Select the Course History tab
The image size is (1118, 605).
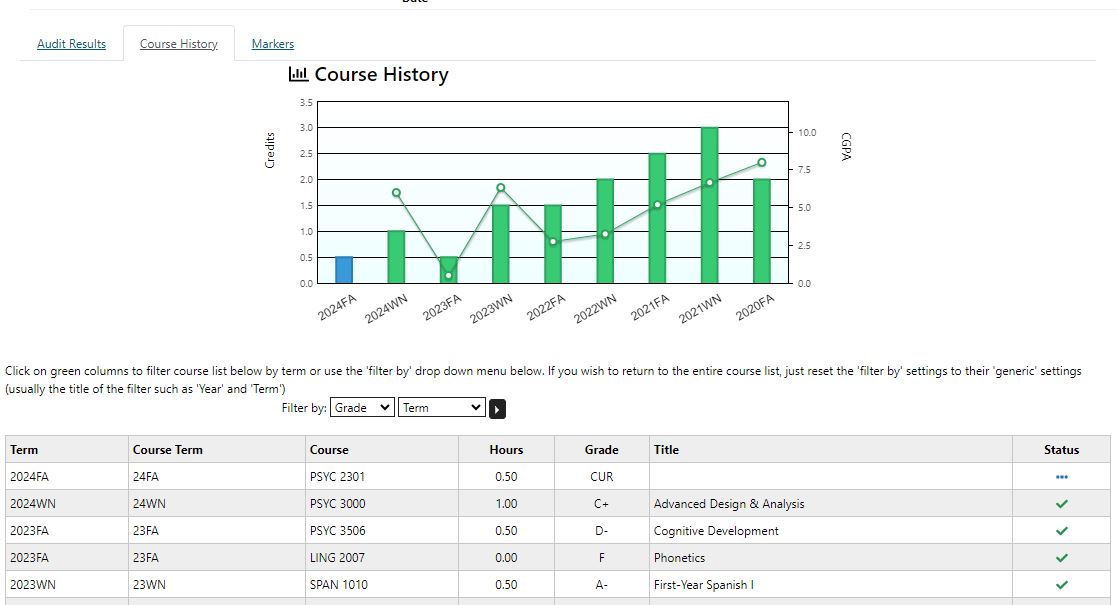coord(178,43)
